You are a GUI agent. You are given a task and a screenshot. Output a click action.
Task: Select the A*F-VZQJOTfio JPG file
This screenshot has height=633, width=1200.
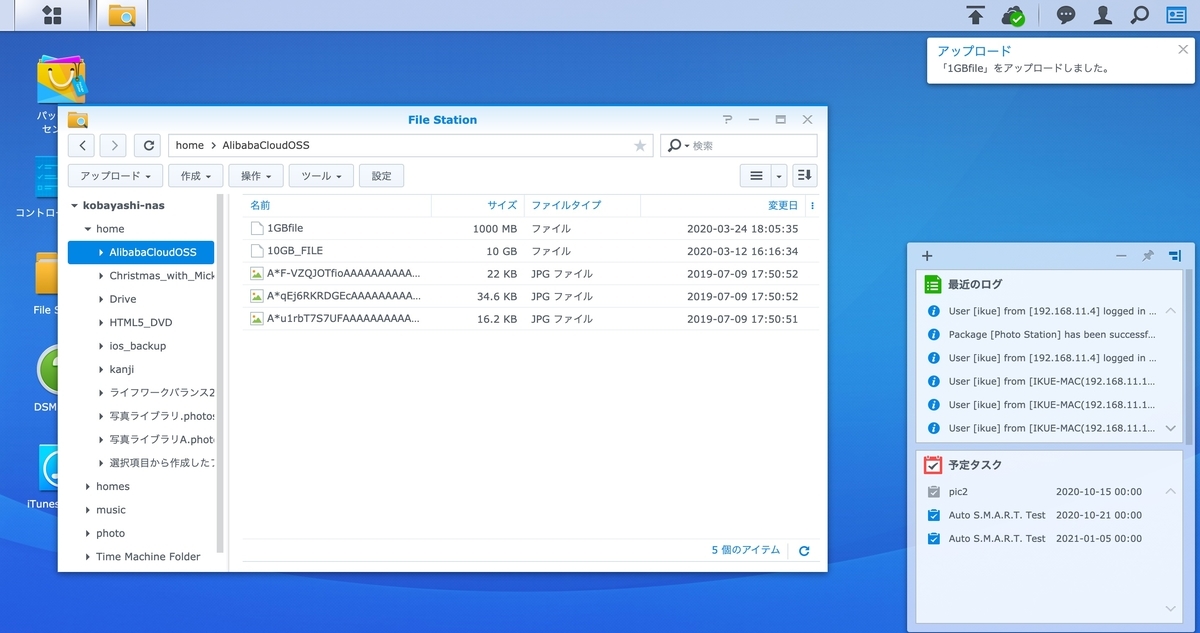pyautogui.click(x=530, y=274)
